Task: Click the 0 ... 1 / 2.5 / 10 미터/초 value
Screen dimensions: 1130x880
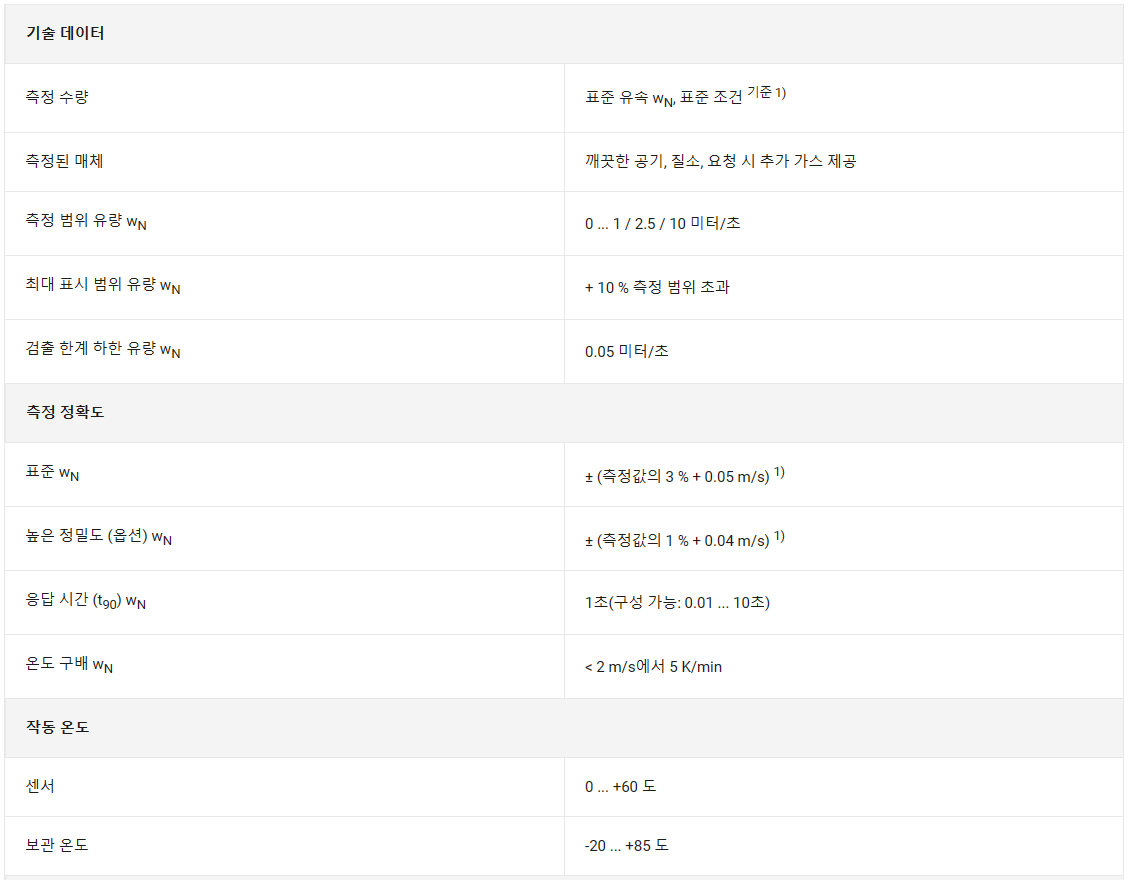Action: [662, 223]
